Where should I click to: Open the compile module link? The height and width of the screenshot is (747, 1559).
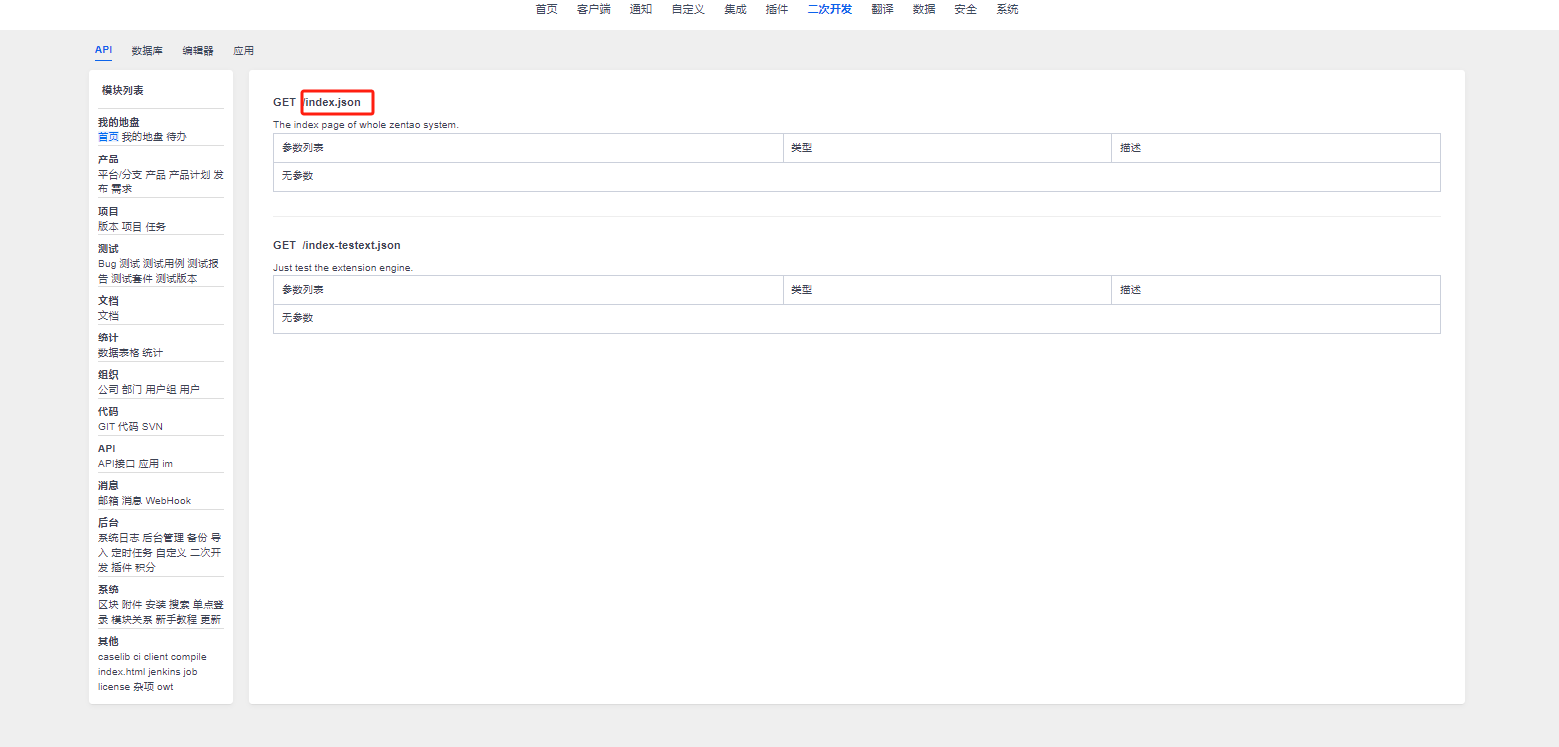pyautogui.click(x=189, y=657)
